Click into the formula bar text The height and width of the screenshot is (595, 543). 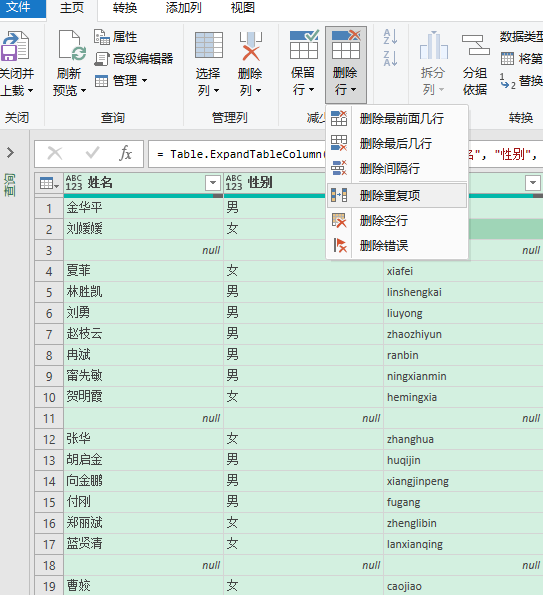tap(243, 154)
